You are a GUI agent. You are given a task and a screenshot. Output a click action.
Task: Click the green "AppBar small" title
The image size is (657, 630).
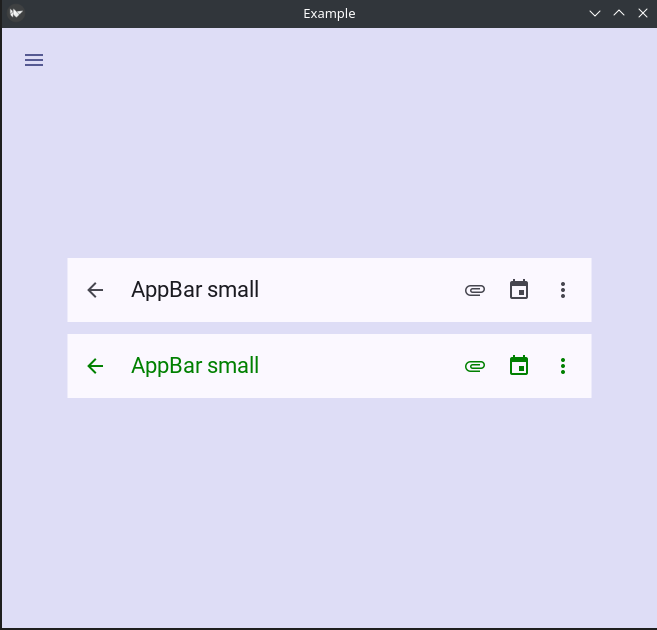coord(195,366)
